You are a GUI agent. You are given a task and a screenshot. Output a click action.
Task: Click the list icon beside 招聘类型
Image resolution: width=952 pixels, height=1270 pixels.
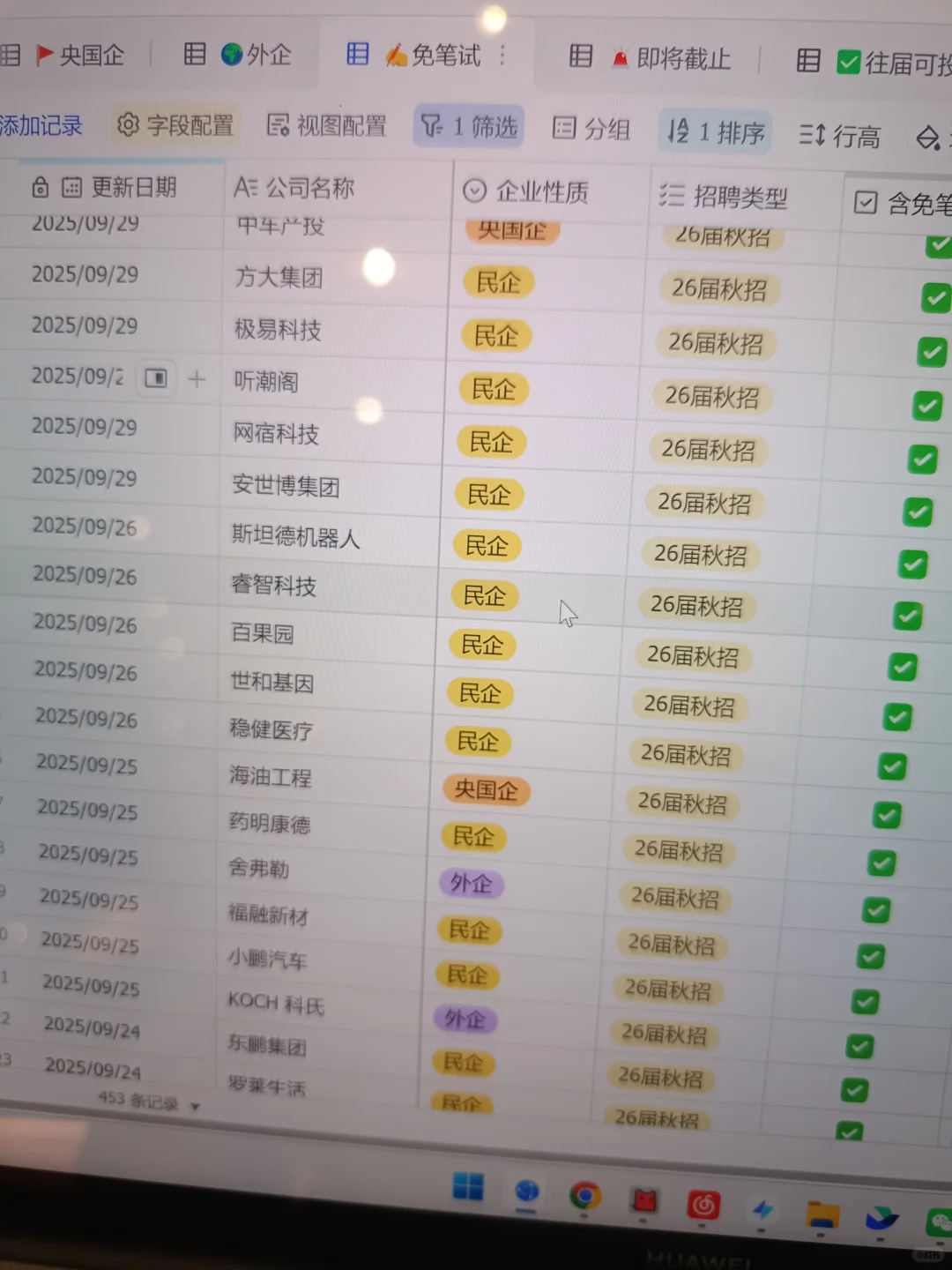672,196
